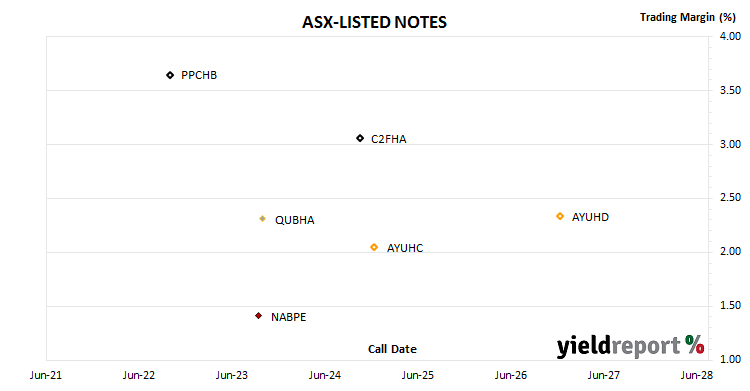750x391 pixels.
Task: Click the C2FHA diamond marker
Action: click(360, 138)
